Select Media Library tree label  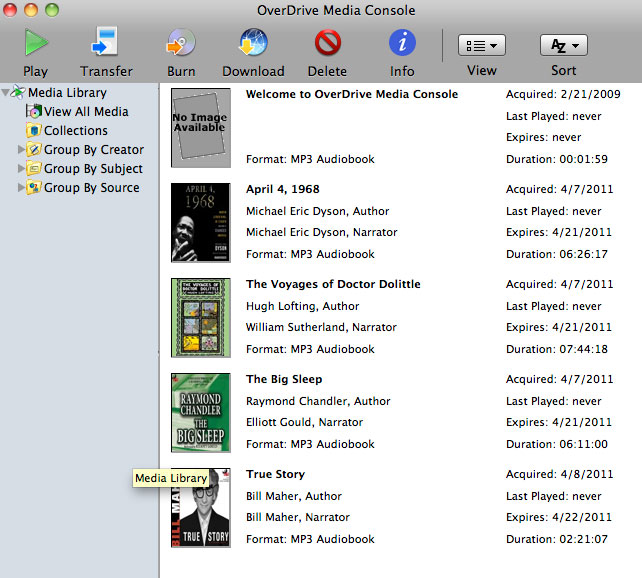point(67,93)
